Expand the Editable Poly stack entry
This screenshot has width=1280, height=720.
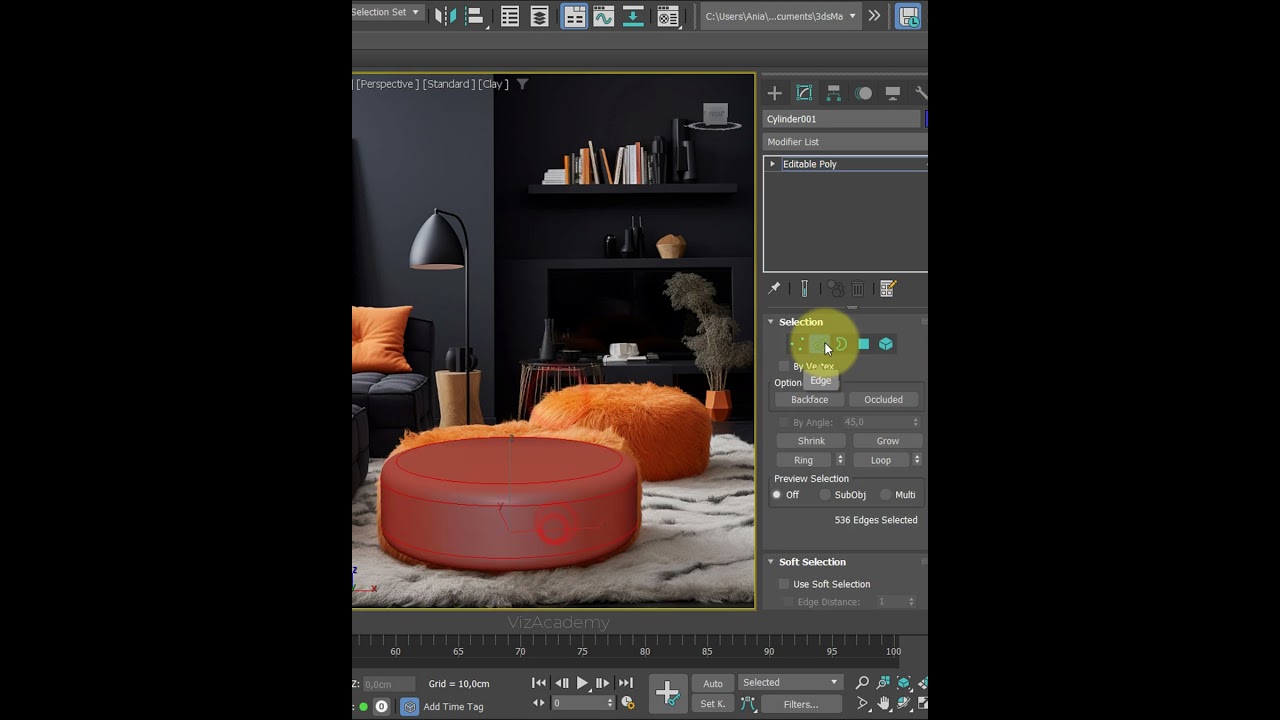(x=772, y=164)
